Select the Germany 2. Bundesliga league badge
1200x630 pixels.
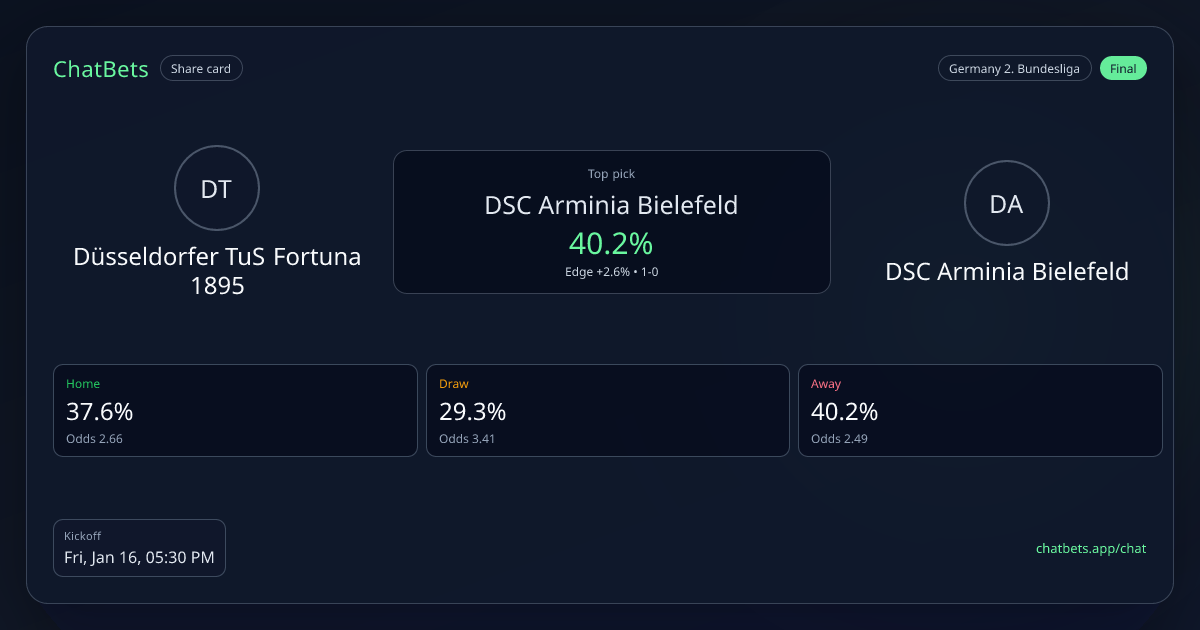[x=1014, y=69]
